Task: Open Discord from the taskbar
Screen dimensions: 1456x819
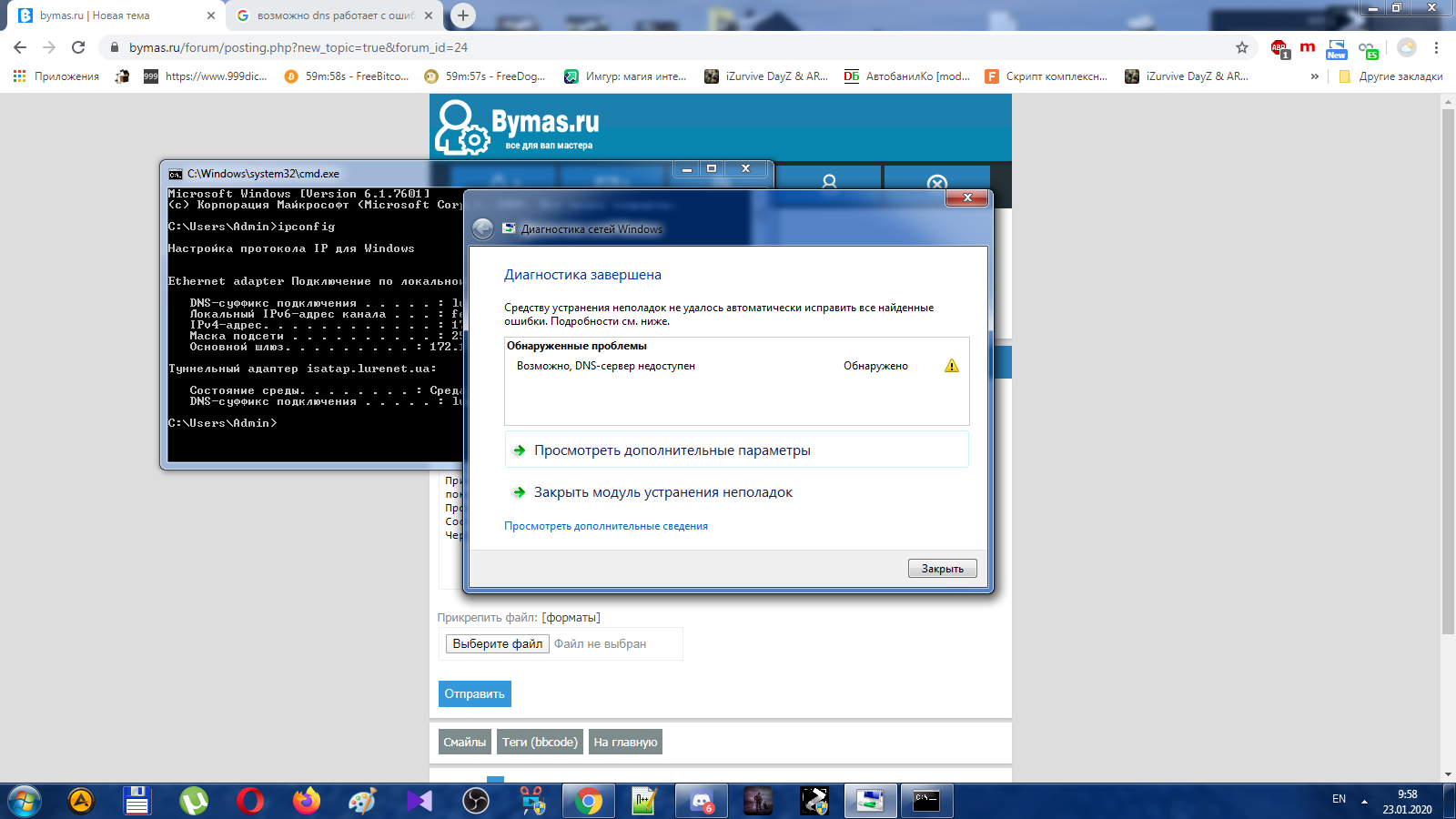Action: [701, 801]
